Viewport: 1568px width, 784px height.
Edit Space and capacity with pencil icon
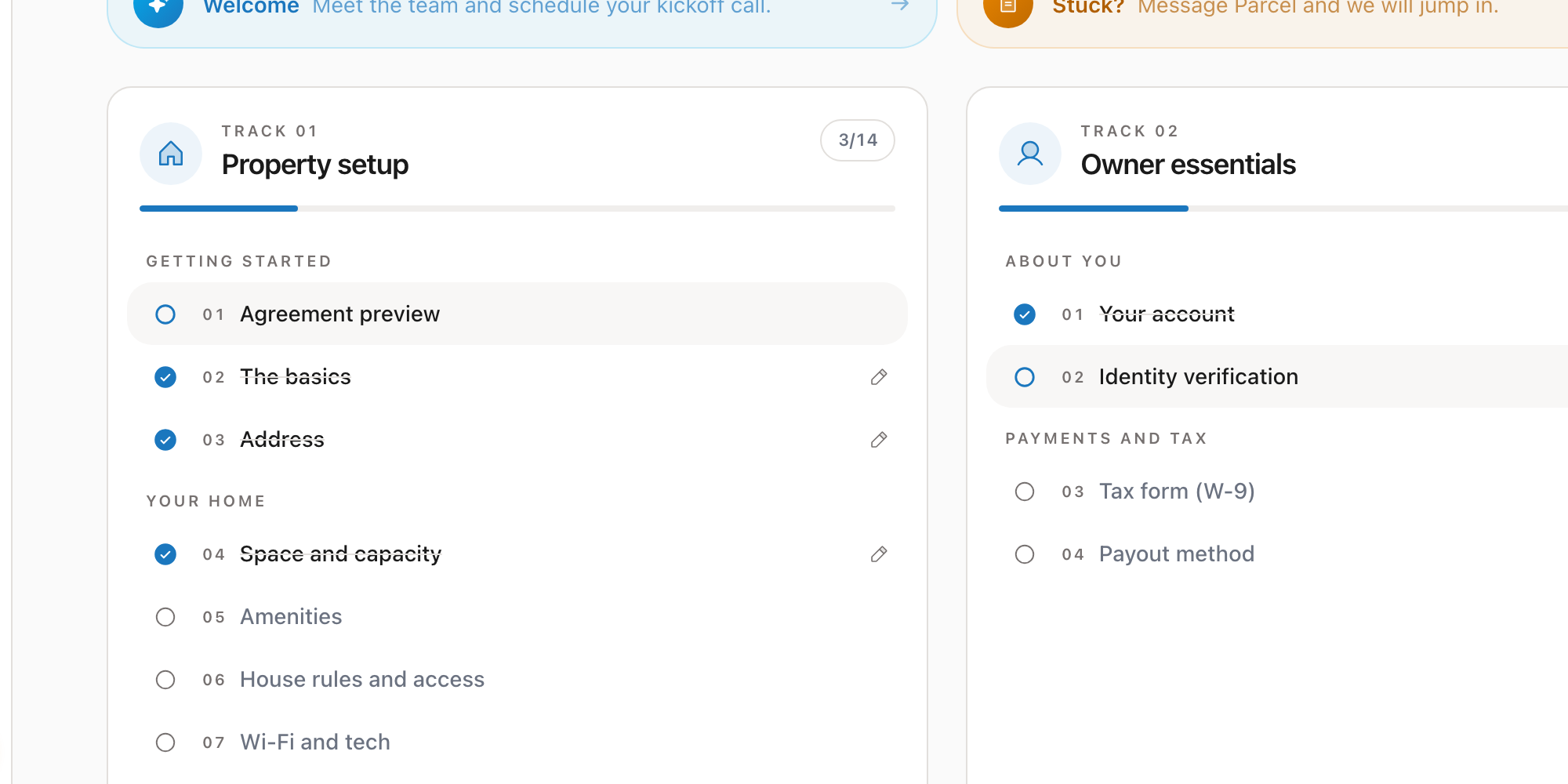pyautogui.click(x=878, y=554)
